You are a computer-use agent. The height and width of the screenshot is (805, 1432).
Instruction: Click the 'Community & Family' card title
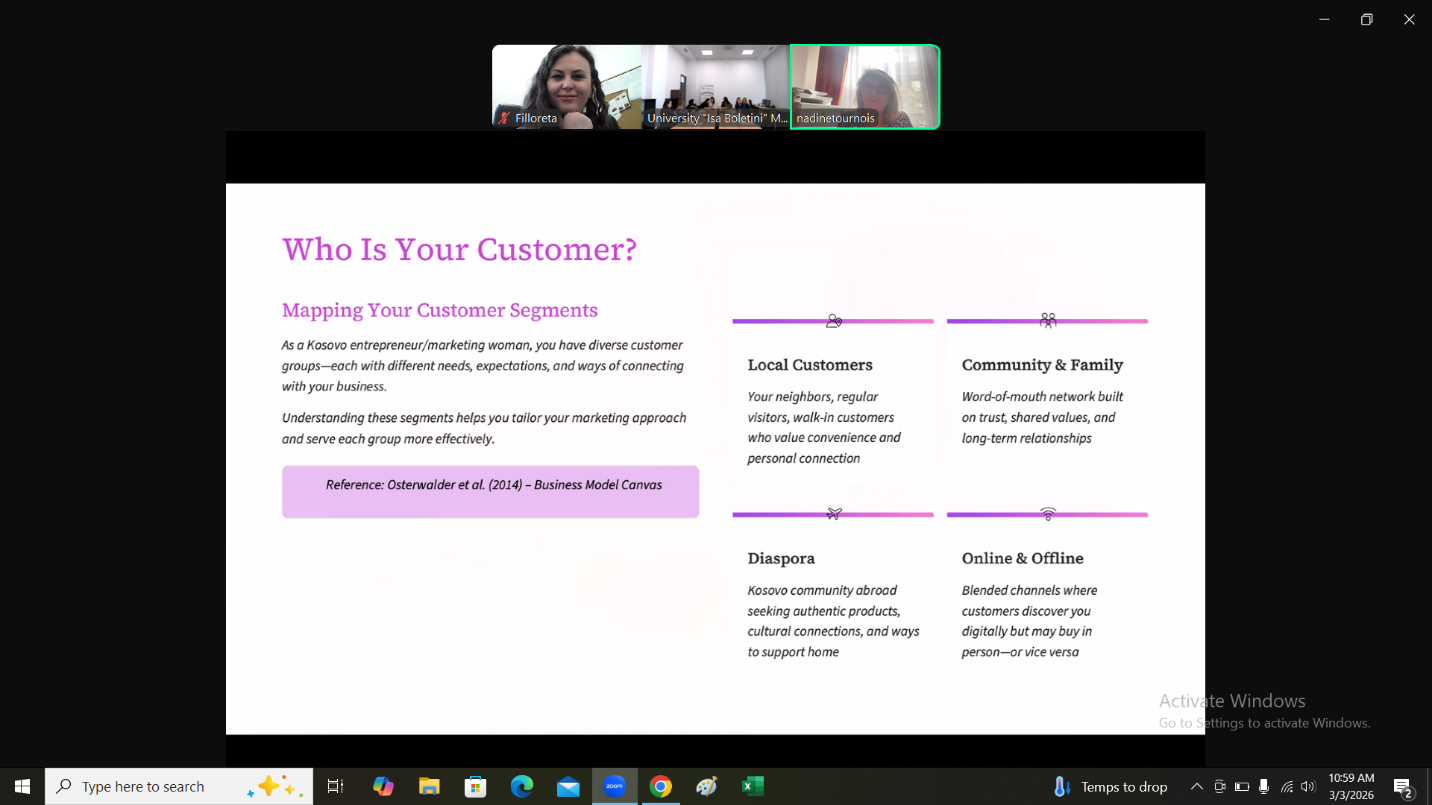(x=1042, y=365)
